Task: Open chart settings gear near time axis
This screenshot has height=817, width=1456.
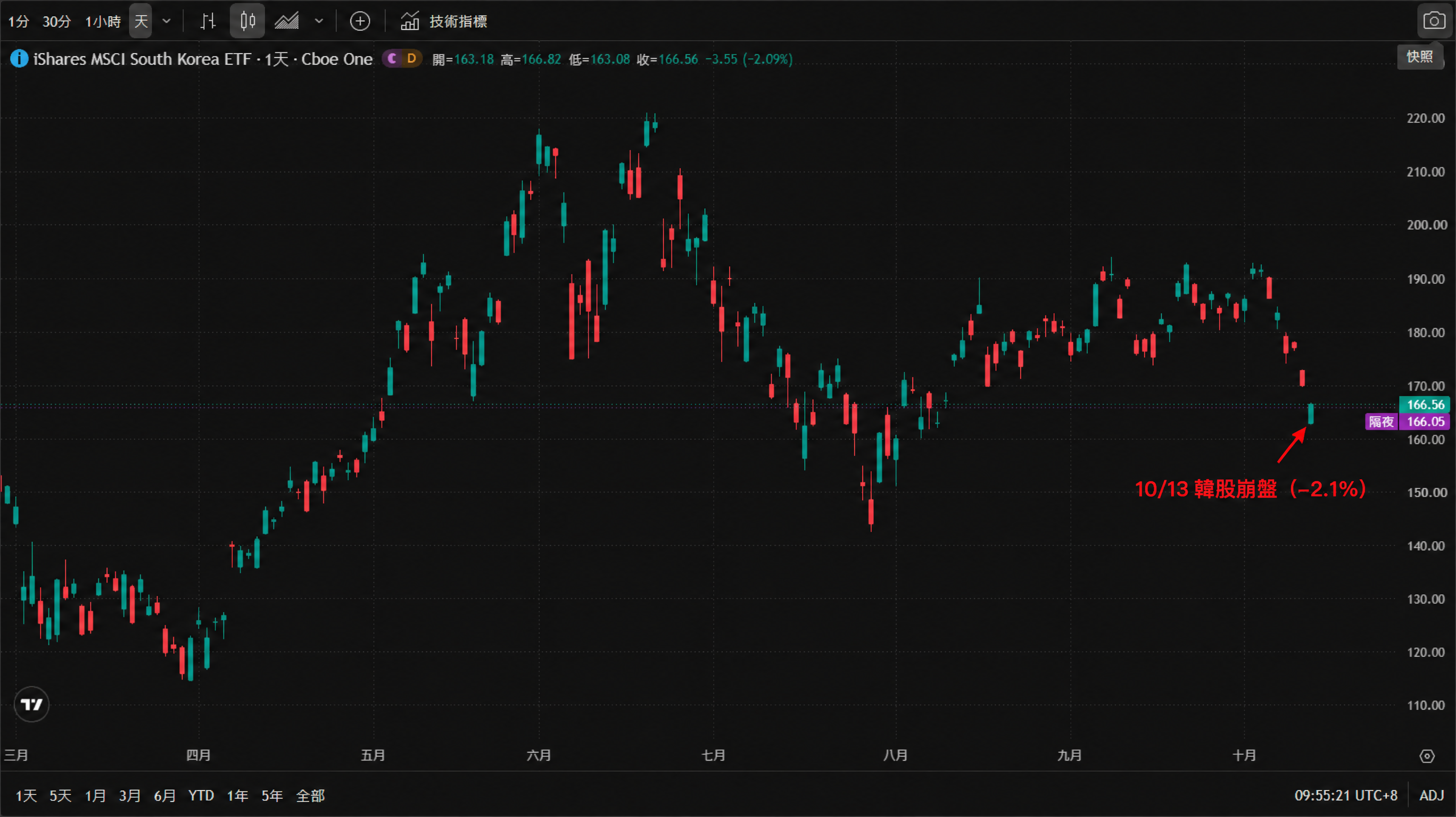Action: (1427, 756)
